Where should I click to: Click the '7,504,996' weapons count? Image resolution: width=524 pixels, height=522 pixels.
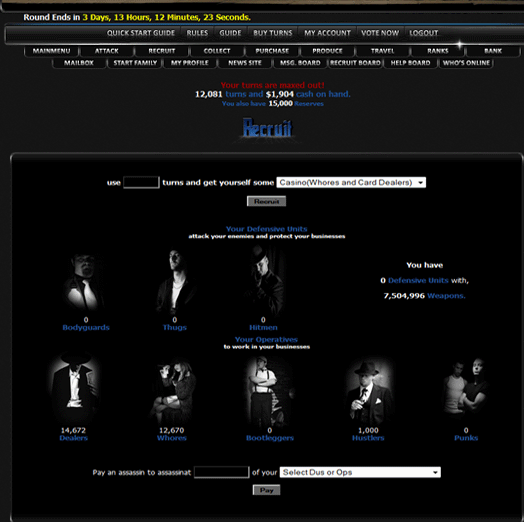pos(404,296)
